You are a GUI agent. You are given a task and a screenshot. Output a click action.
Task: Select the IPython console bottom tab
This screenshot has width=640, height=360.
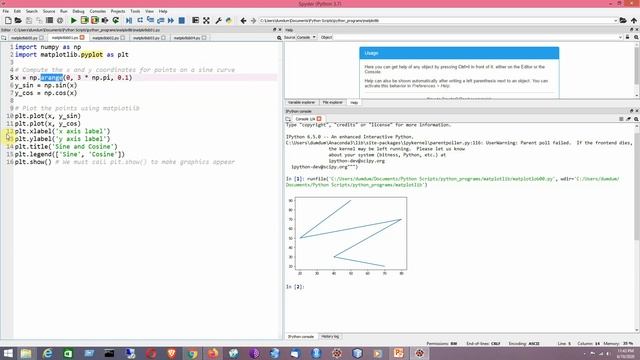pos(301,337)
